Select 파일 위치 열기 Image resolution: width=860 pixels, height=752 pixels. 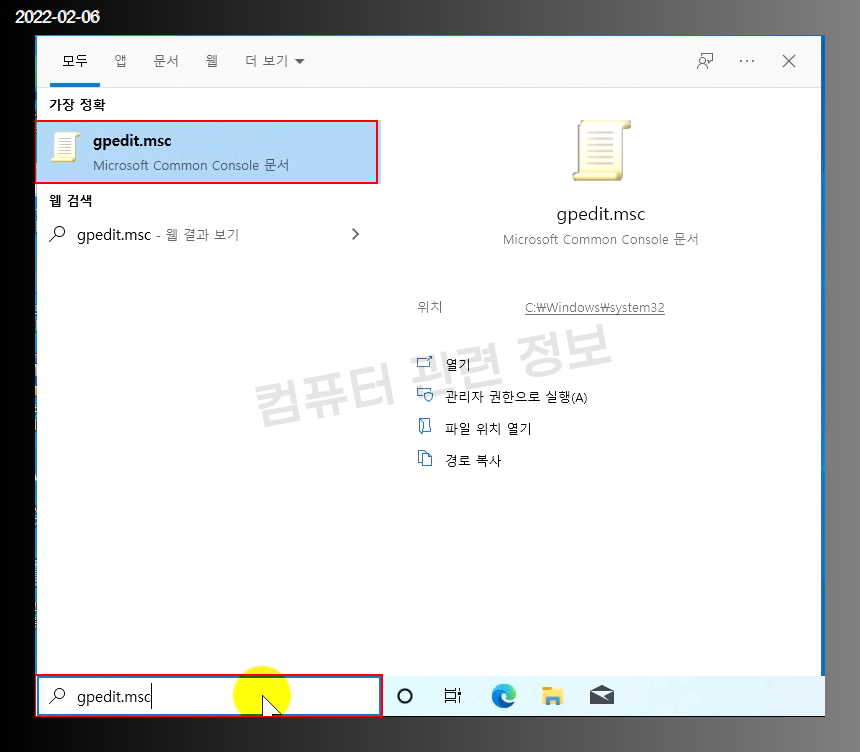click(x=488, y=428)
